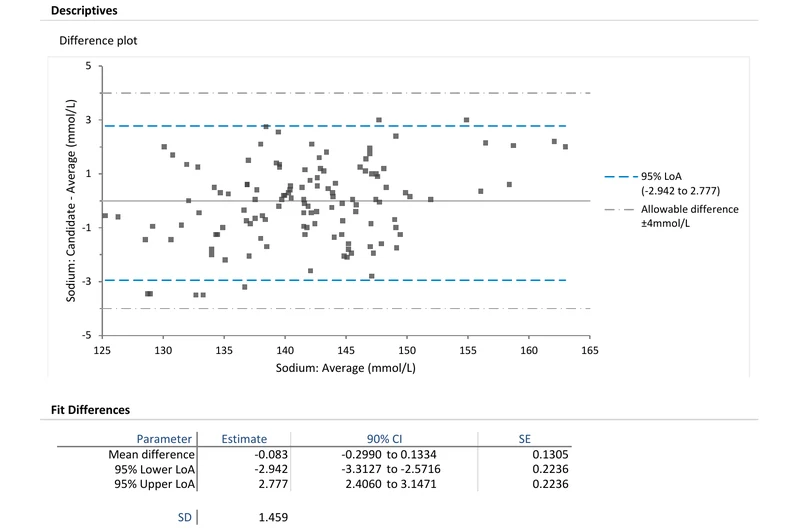This screenshot has width=800, height=530.
Task: Click the x-axis title Sodium: Average (mmol/L)
Action: click(x=345, y=368)
